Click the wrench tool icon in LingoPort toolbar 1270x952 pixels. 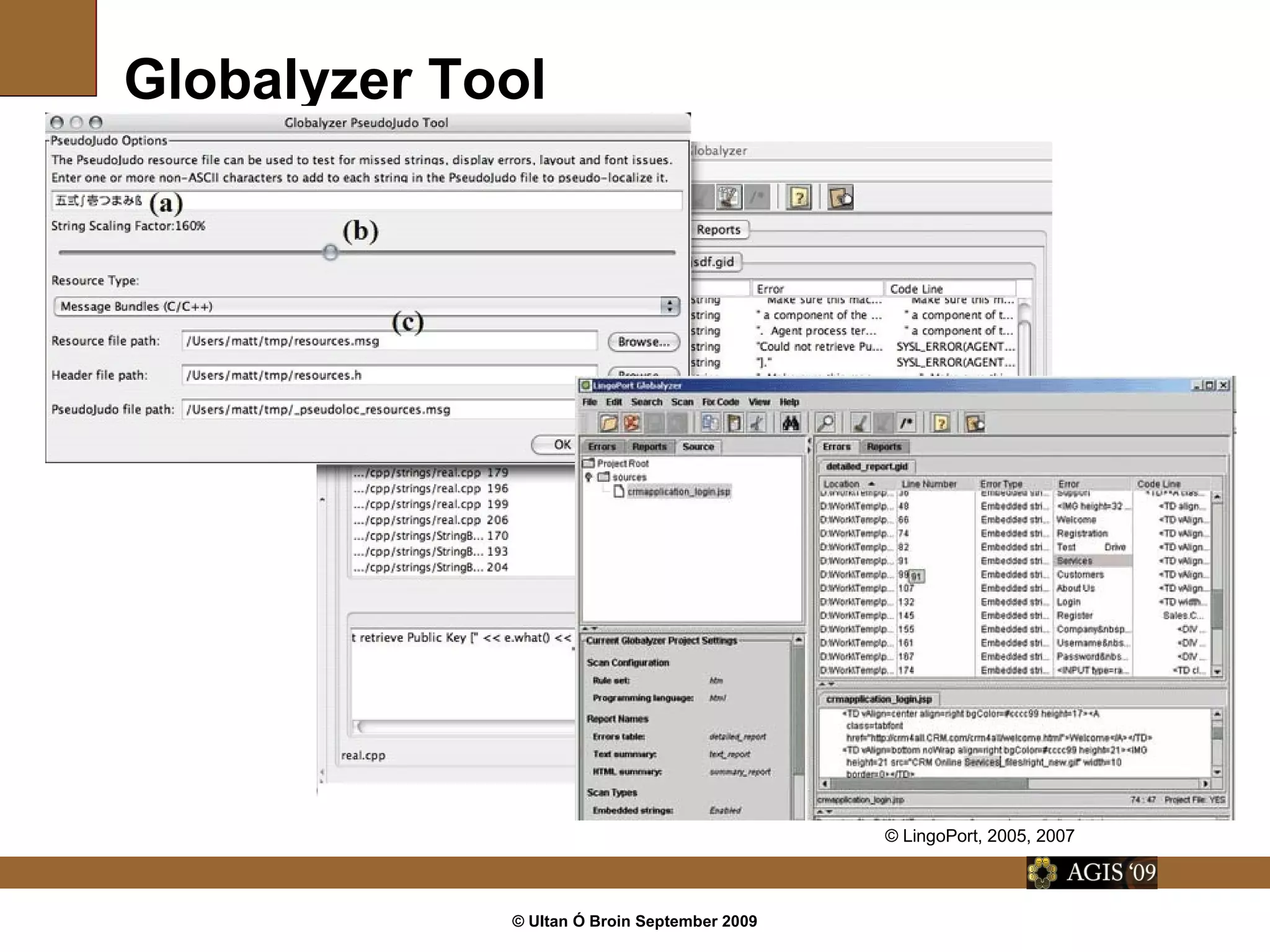point(757,423)
